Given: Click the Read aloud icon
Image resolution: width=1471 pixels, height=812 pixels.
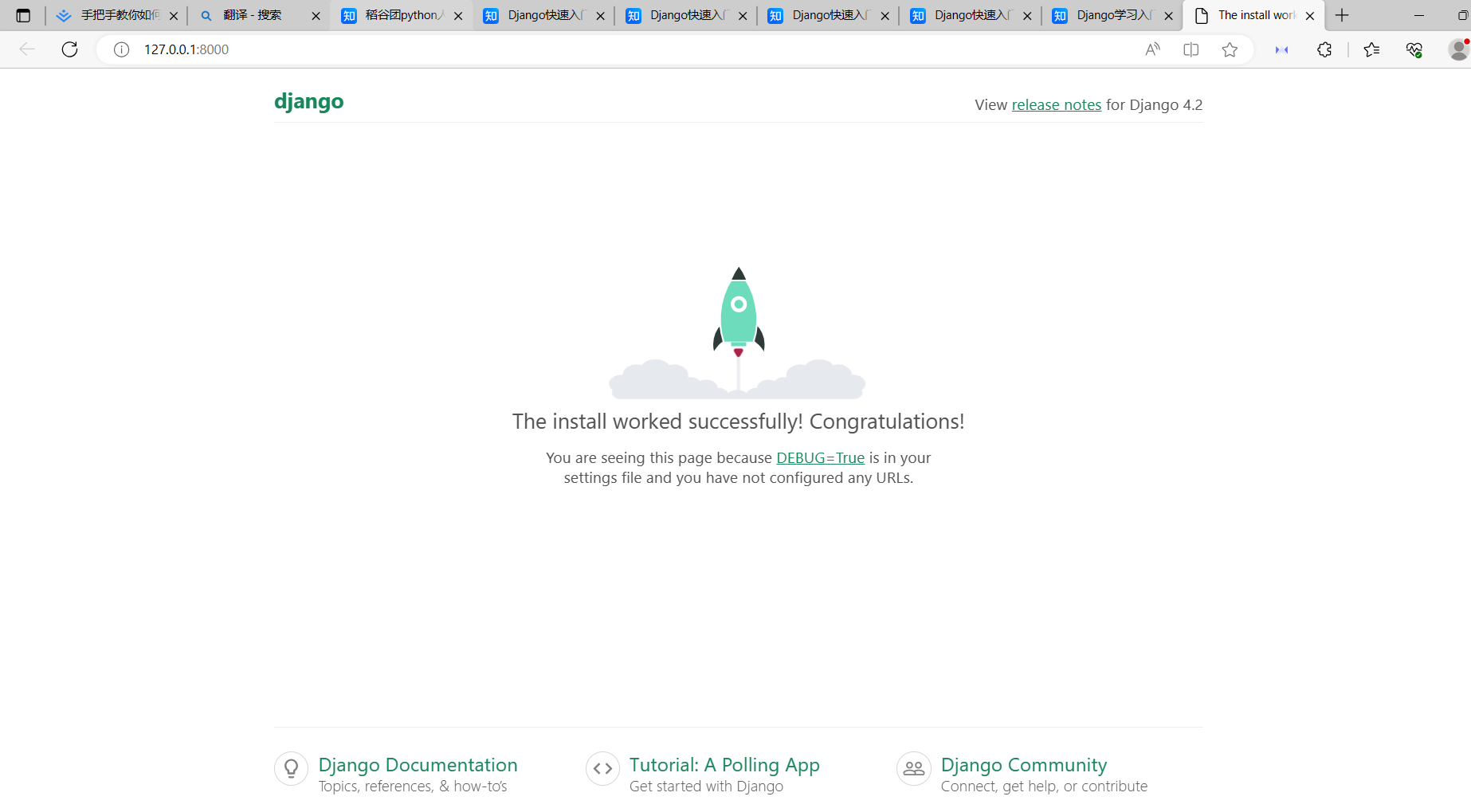Looking at the screenshot, I should (1152, 49).
